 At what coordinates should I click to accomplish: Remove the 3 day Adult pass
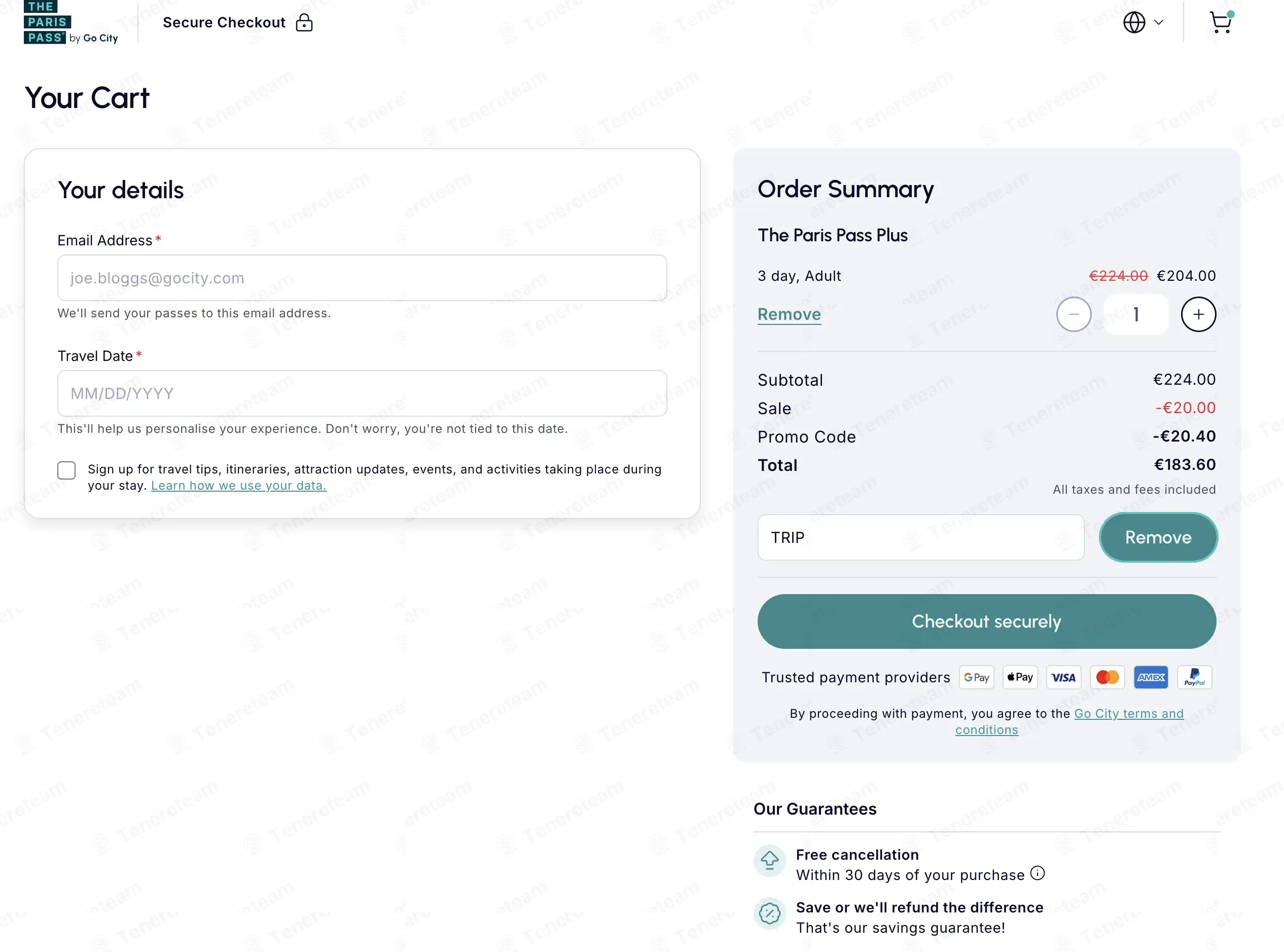[x=789, y=314]
